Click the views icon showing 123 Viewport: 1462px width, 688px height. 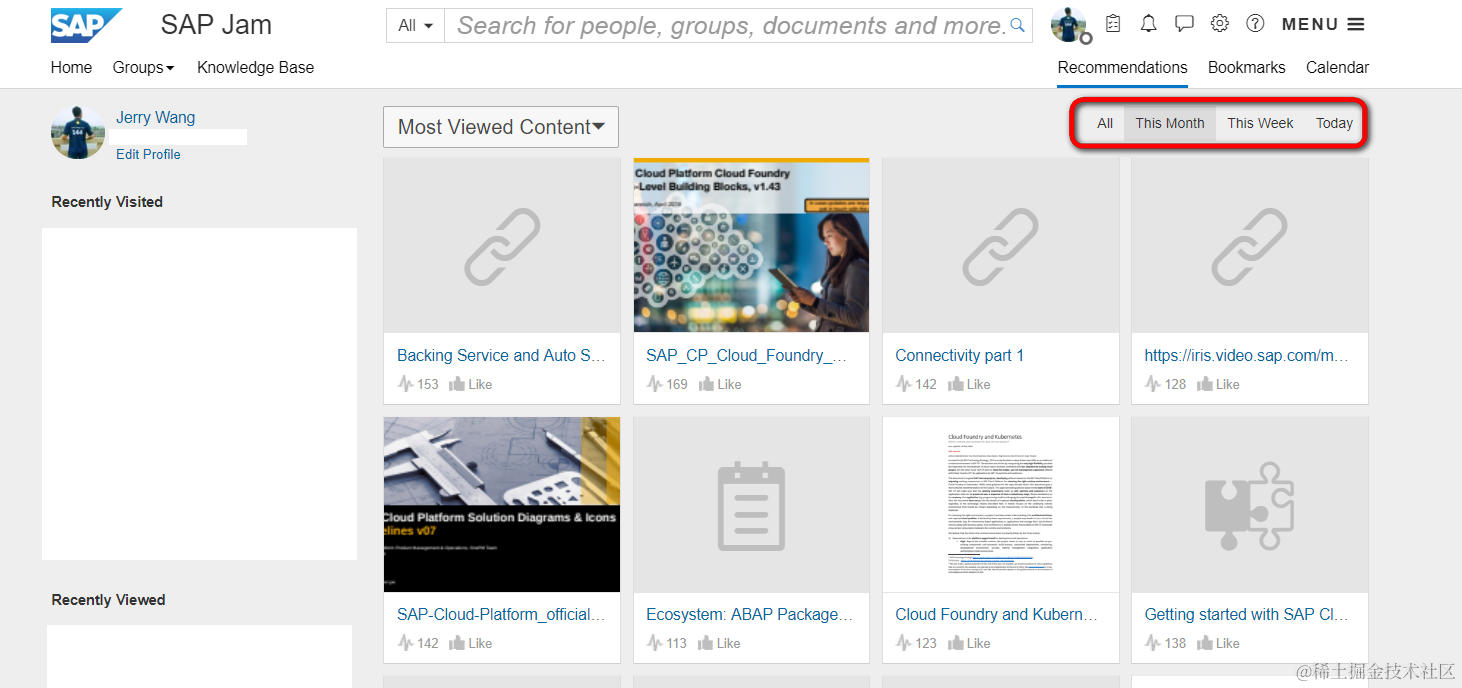point(904,643)
